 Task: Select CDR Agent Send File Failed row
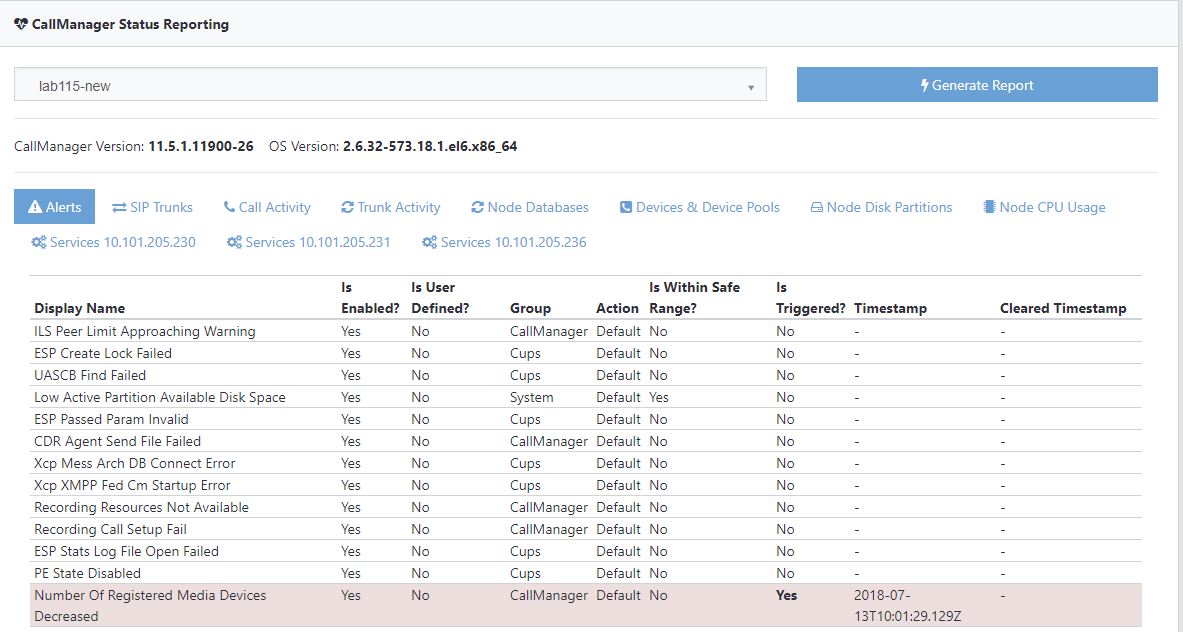[x=585, y=440]
